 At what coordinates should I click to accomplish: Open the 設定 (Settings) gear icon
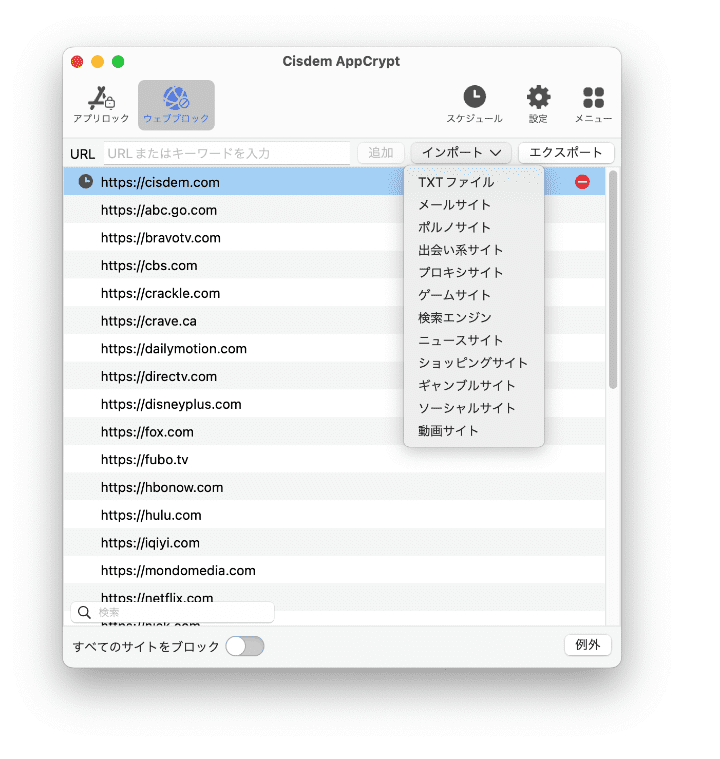coord(538,105)
